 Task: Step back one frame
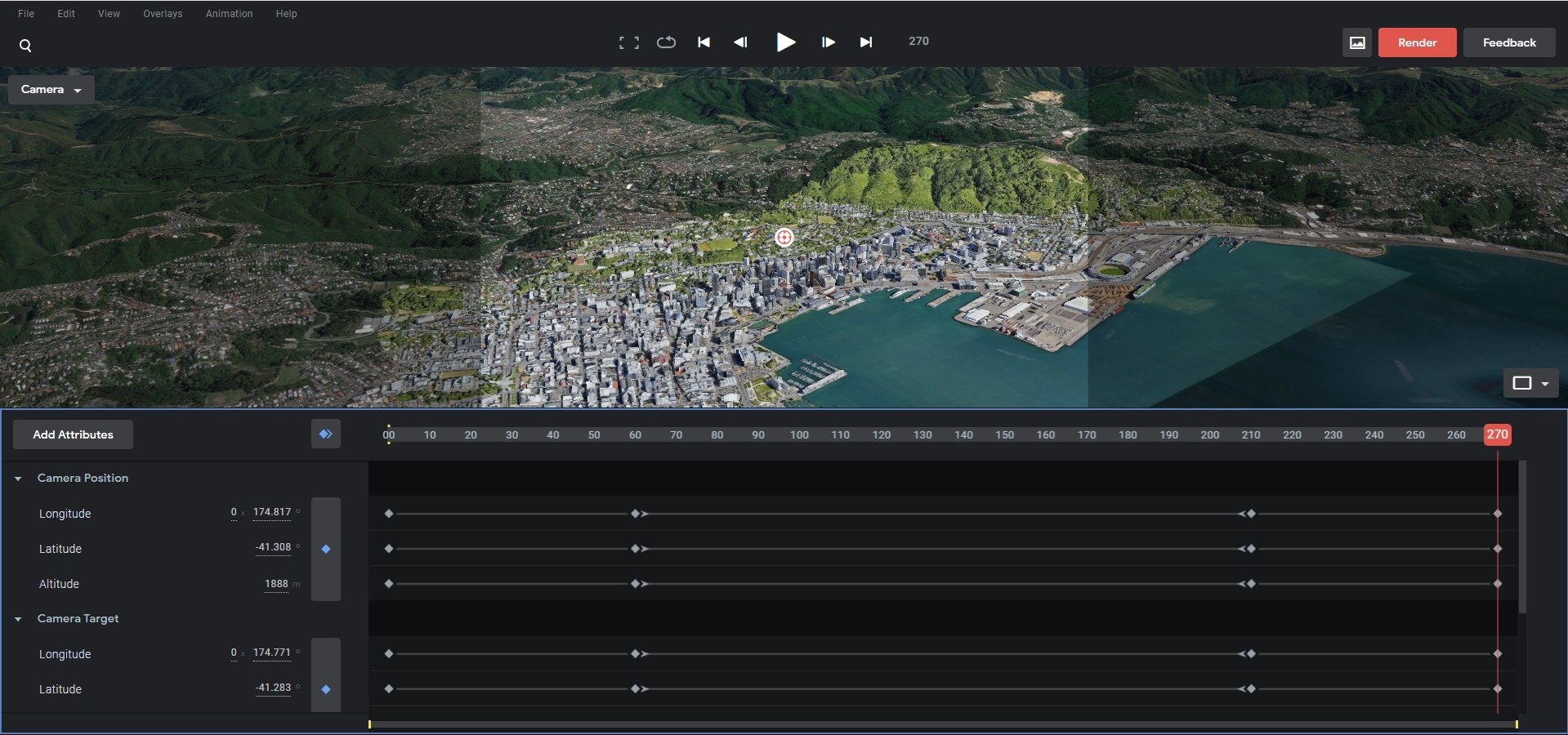pos(740,42)
